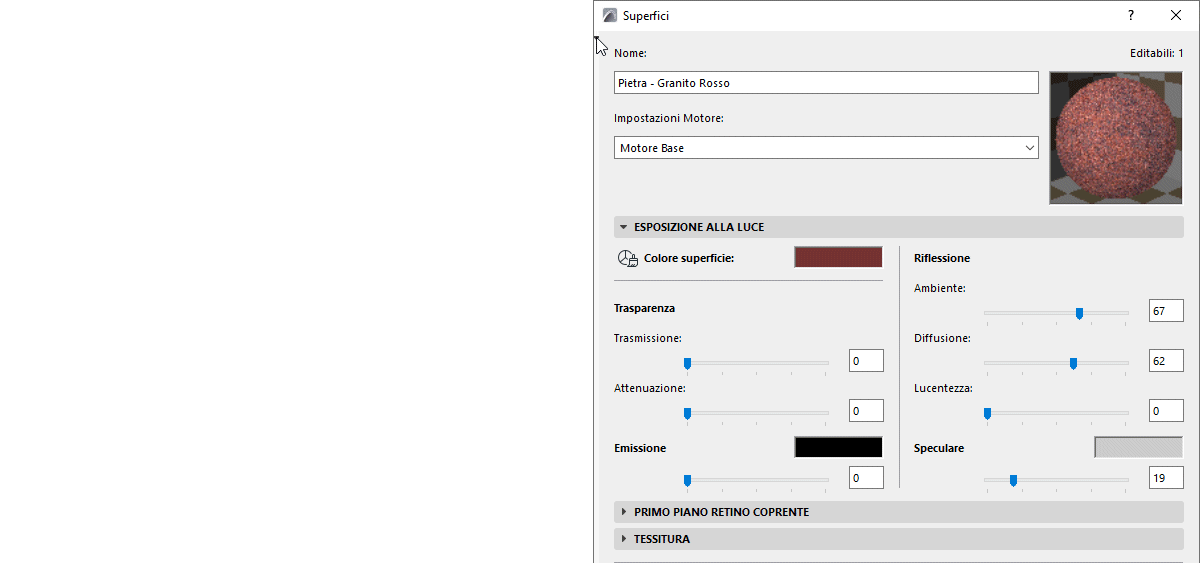Close the Superfici dialog
This screenshot has width=1200, height=563.
pos(1176,15)
